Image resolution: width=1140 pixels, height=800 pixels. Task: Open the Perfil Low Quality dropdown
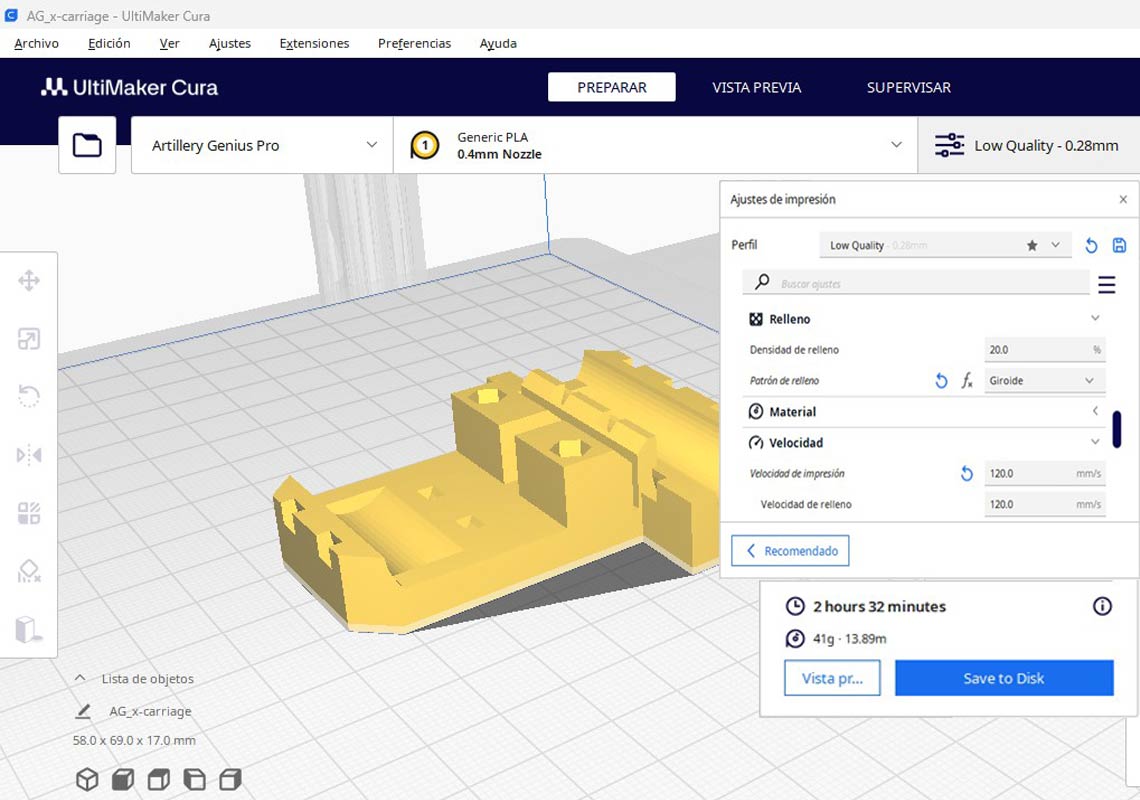pyautogui.click(x=945, y=246)
